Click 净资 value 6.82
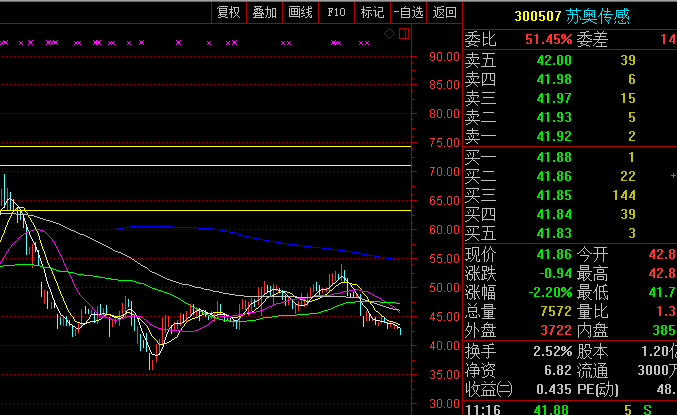This screenshot has height=415, width=677. click(x=559, y=371)
